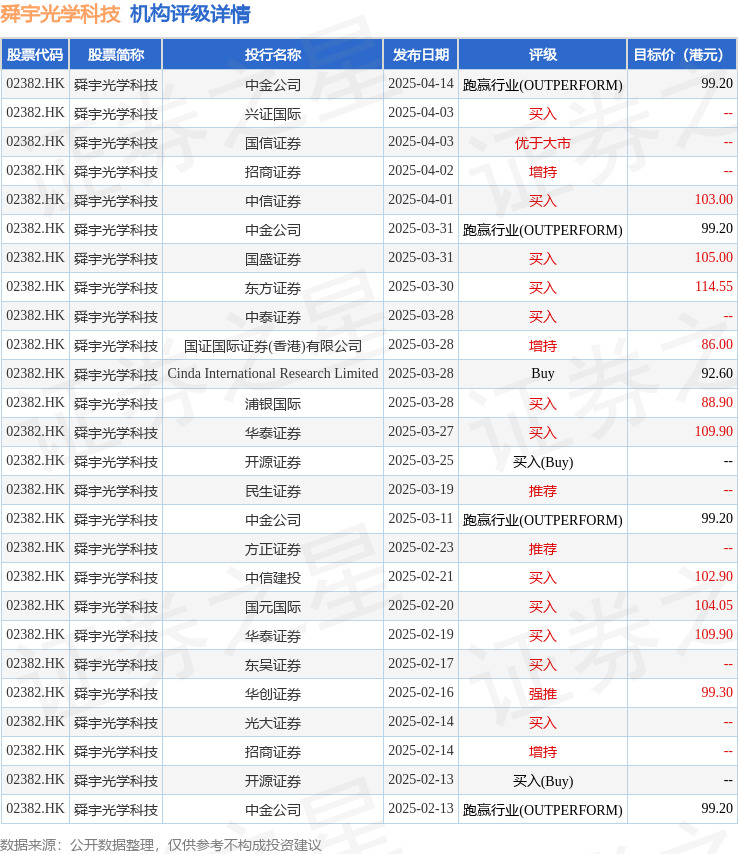The height and width of the screenshot is (854, 738).
Task: Select the 东方证券 bank name cell
Action: (x=273, y=288)
